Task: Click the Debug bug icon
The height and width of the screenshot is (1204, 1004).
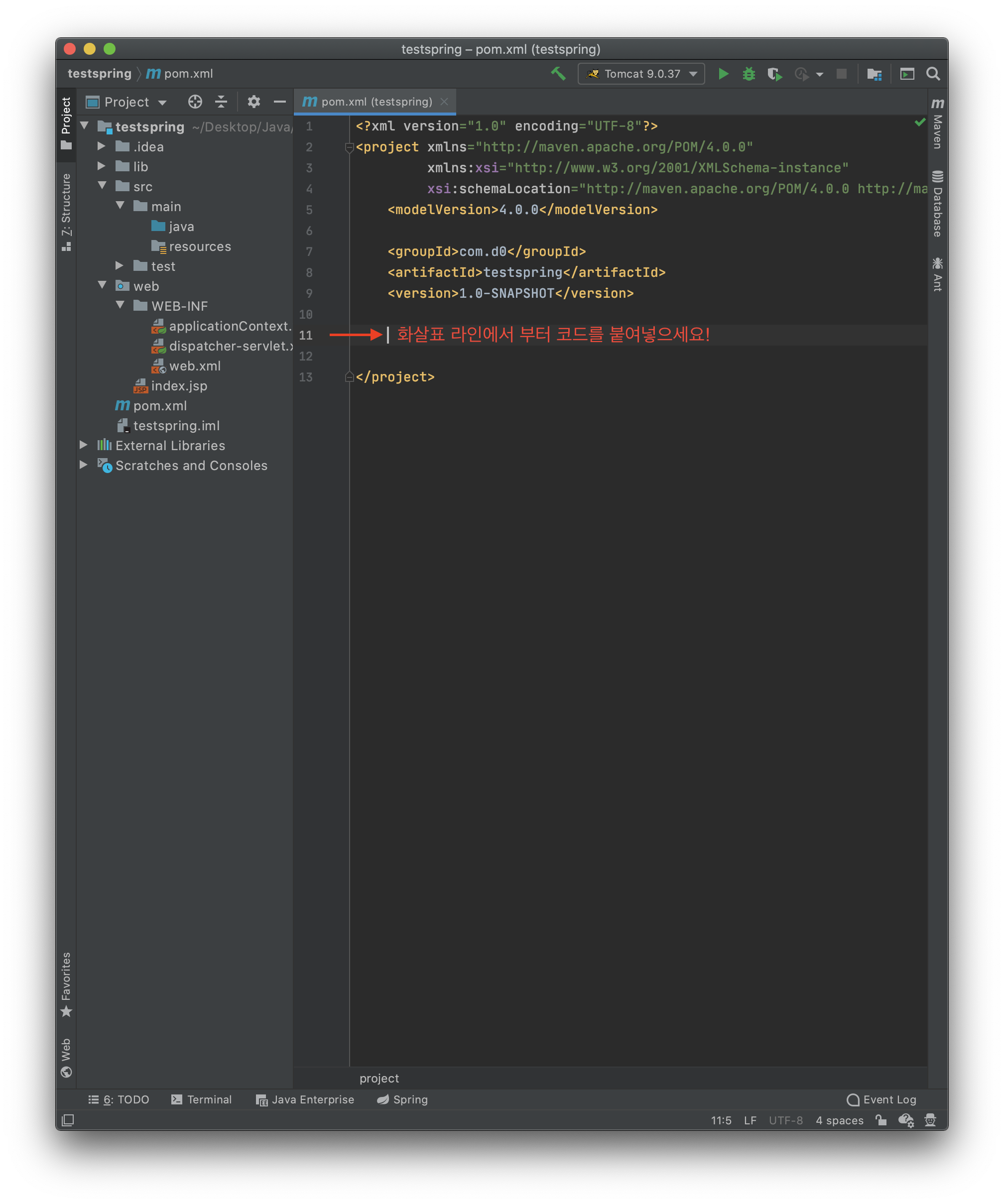Action: [749, 74]
